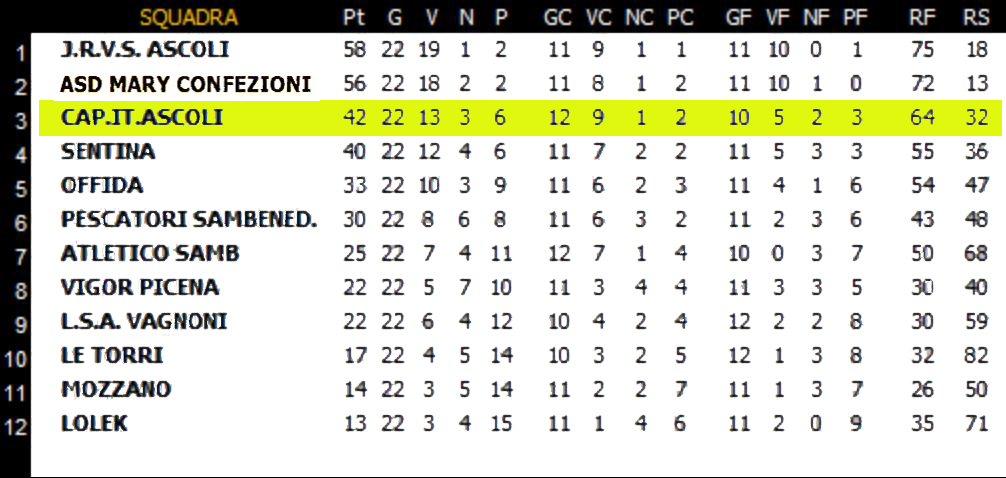The width and height of the screenshot is (1006, 478).
Task: Click points value 58 for first place
Action: coord(354,50)
